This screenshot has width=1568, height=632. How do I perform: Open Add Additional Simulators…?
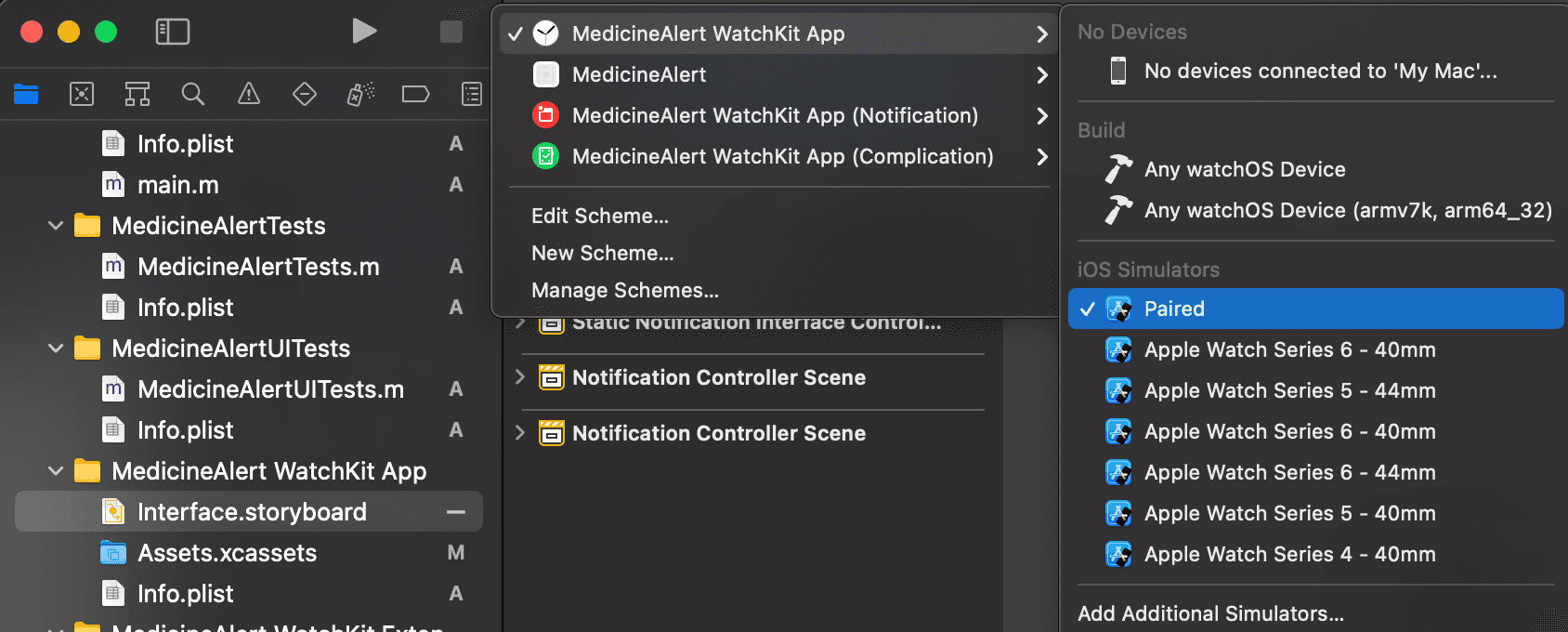(1210, 613)
